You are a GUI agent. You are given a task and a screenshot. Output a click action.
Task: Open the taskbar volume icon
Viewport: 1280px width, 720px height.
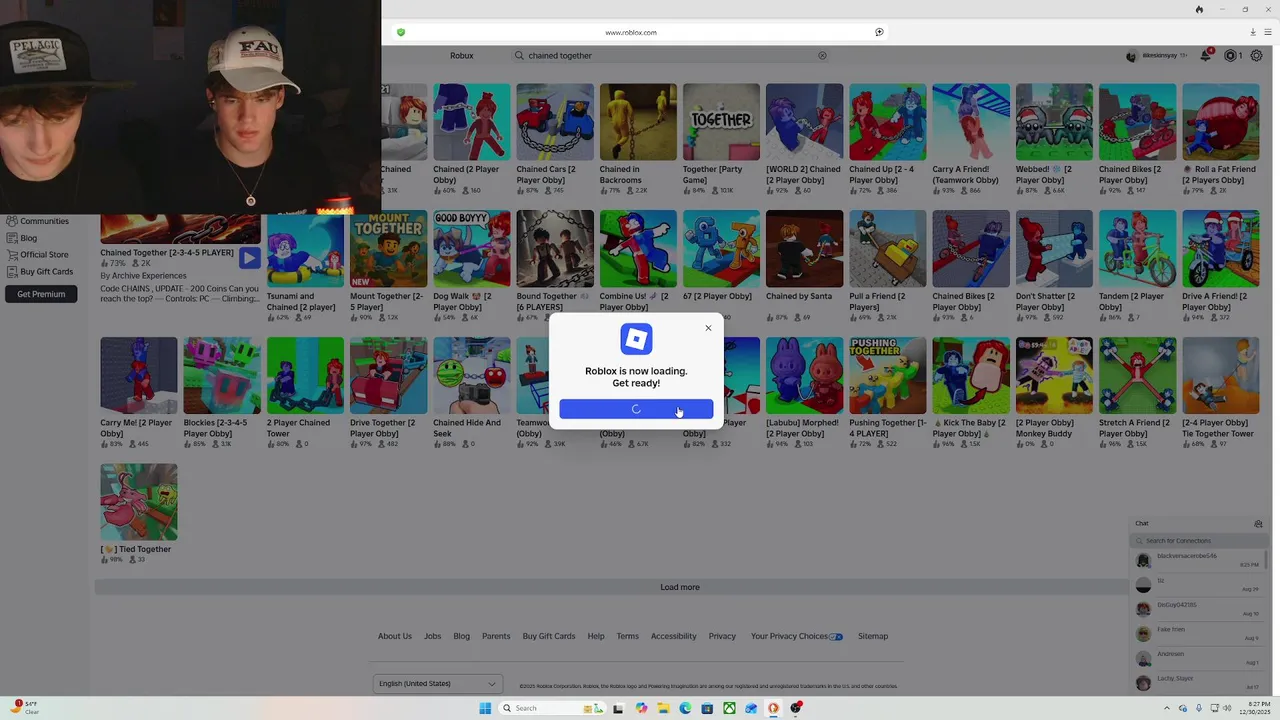click(1227, 708)
